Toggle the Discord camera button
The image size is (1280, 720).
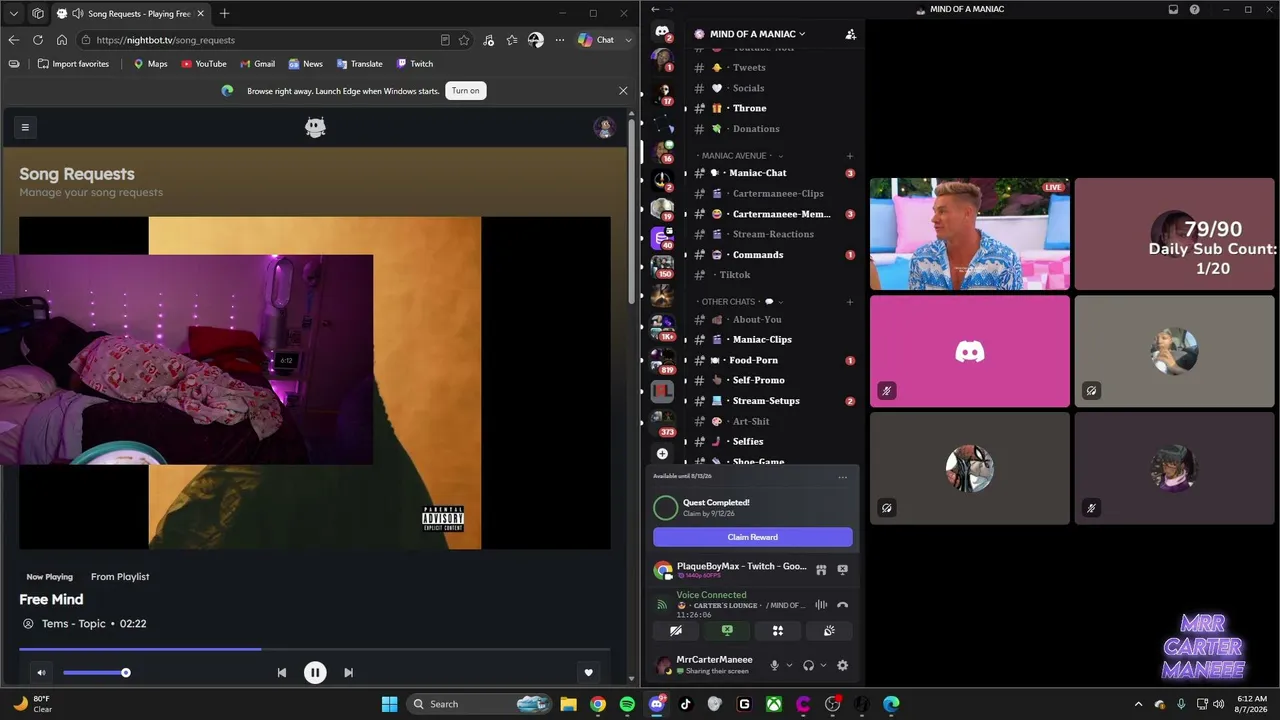[676, 631]
